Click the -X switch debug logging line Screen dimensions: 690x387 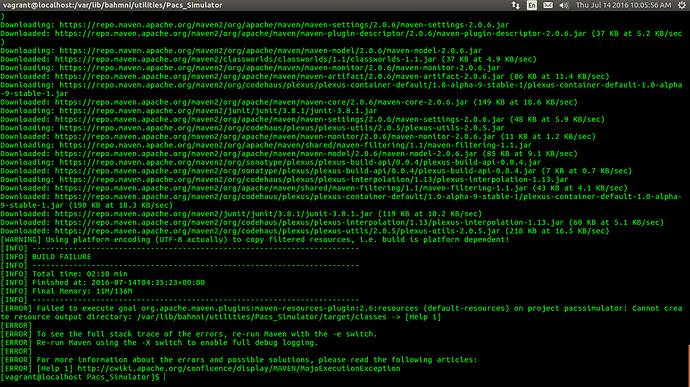click(x=159, y=343)
